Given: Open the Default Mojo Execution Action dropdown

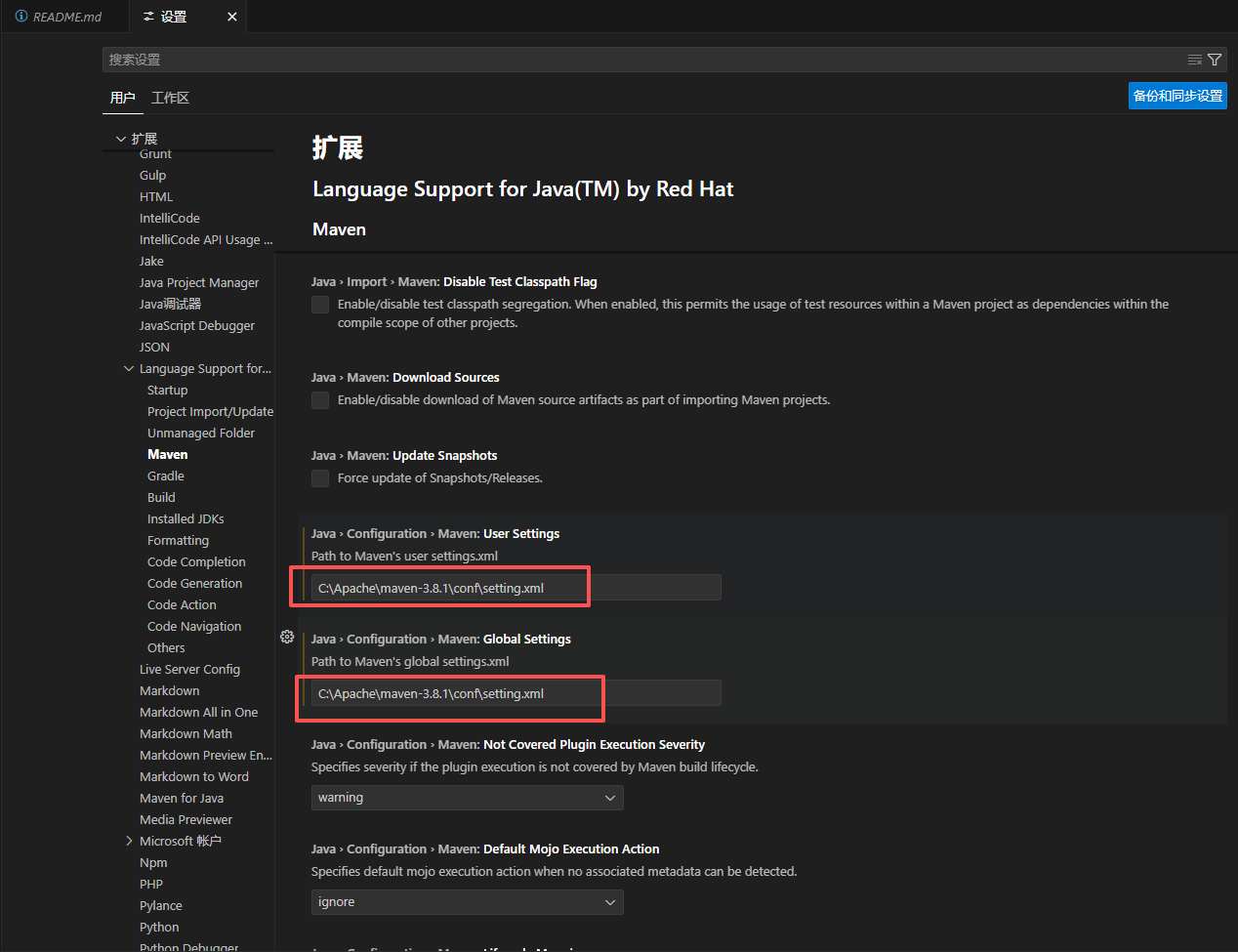Looking at the screenshot, I should (x=467, y=902).
